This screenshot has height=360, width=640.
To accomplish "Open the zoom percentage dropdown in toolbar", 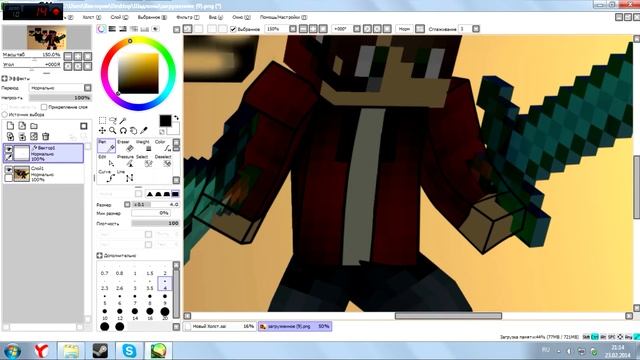I will pyautogui.click(x=293, y=29).
